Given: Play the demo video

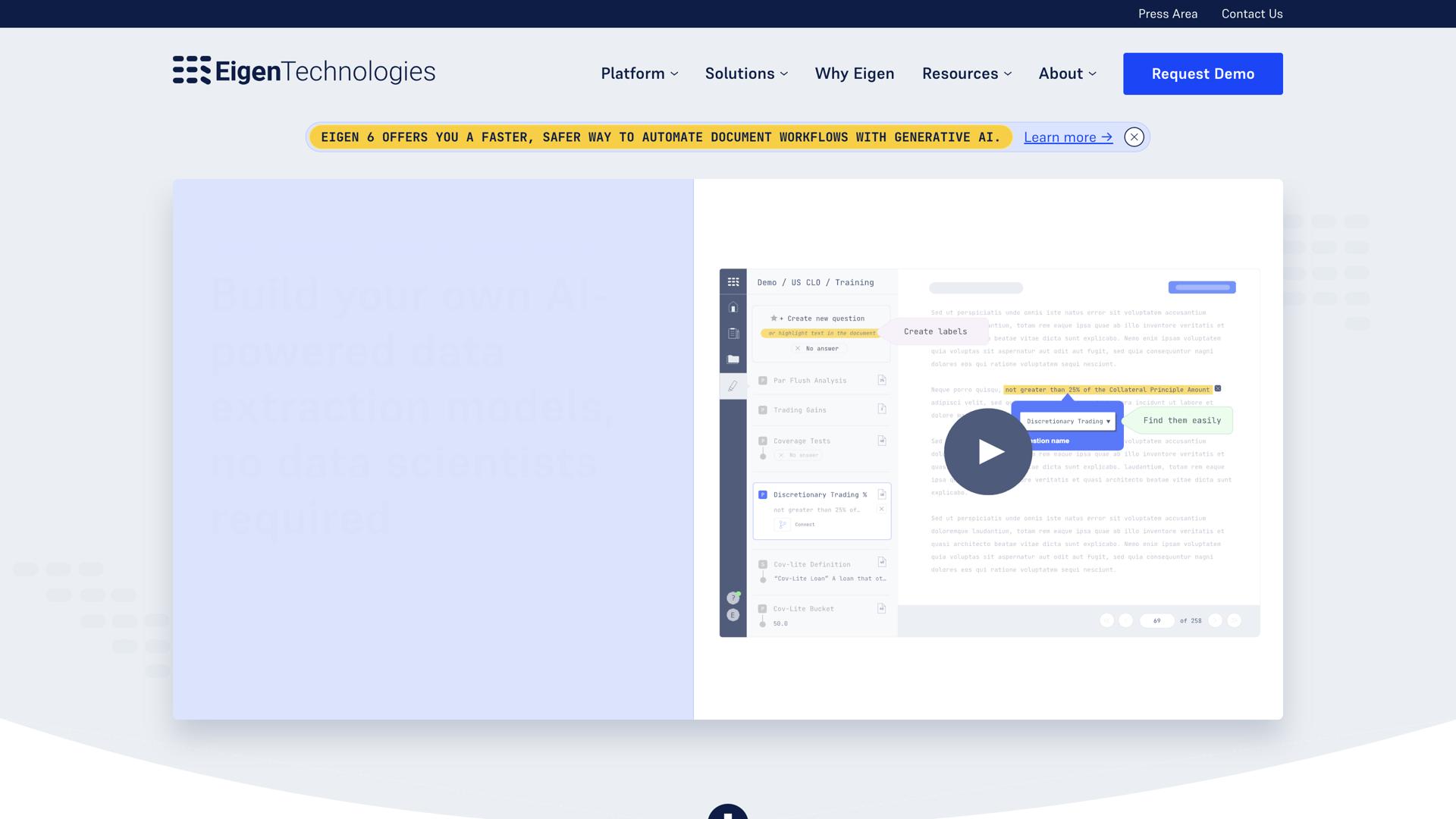Looking at the screenshot, I should (987, 452).
